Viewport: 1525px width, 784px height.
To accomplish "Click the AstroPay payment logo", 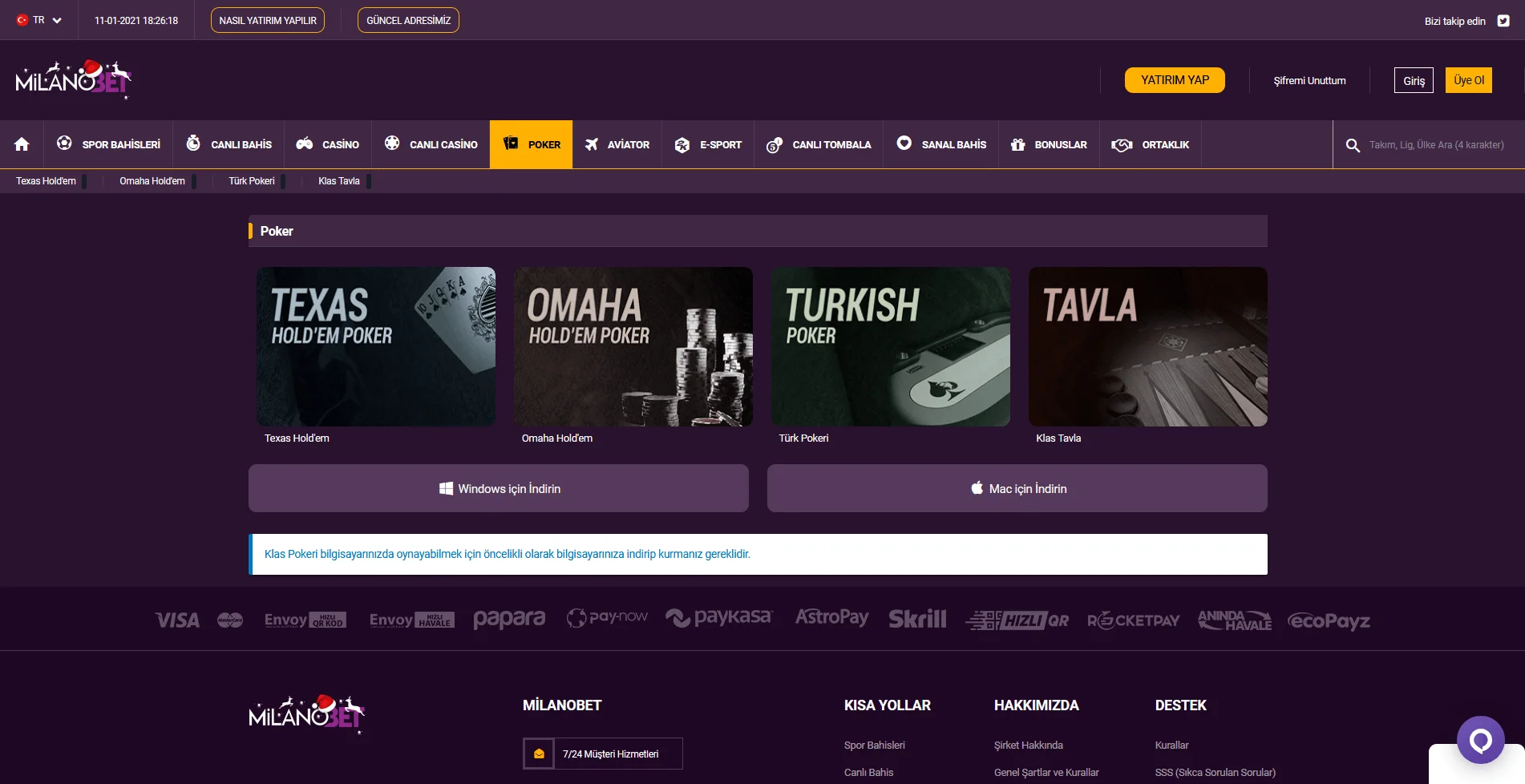I will click(x=832, y=617).
